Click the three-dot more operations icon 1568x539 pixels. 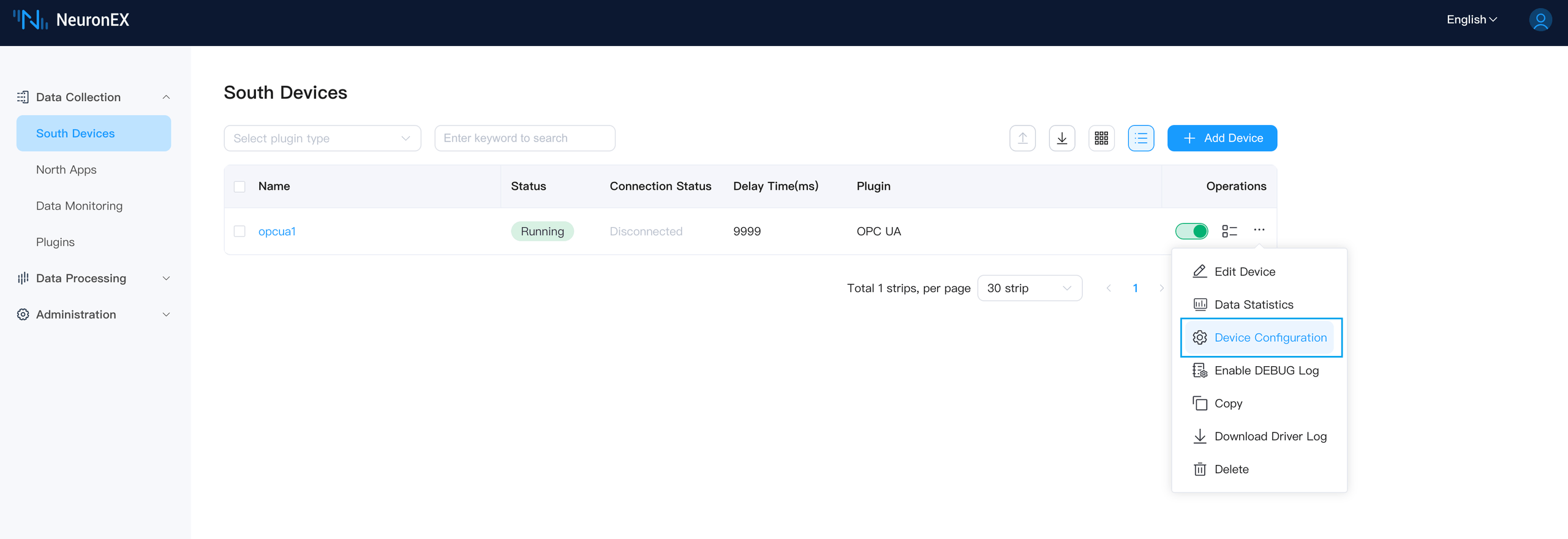1259,230
